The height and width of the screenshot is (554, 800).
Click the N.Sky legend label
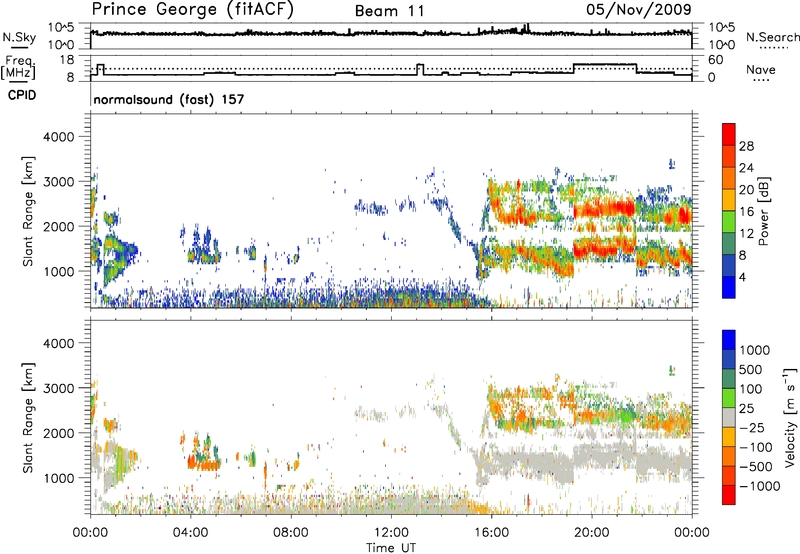pos(19,37)
